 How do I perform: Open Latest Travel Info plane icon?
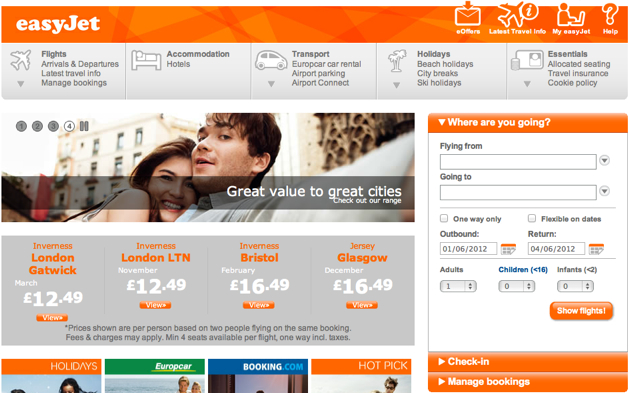pyautogui.click(x=518, y=14)
